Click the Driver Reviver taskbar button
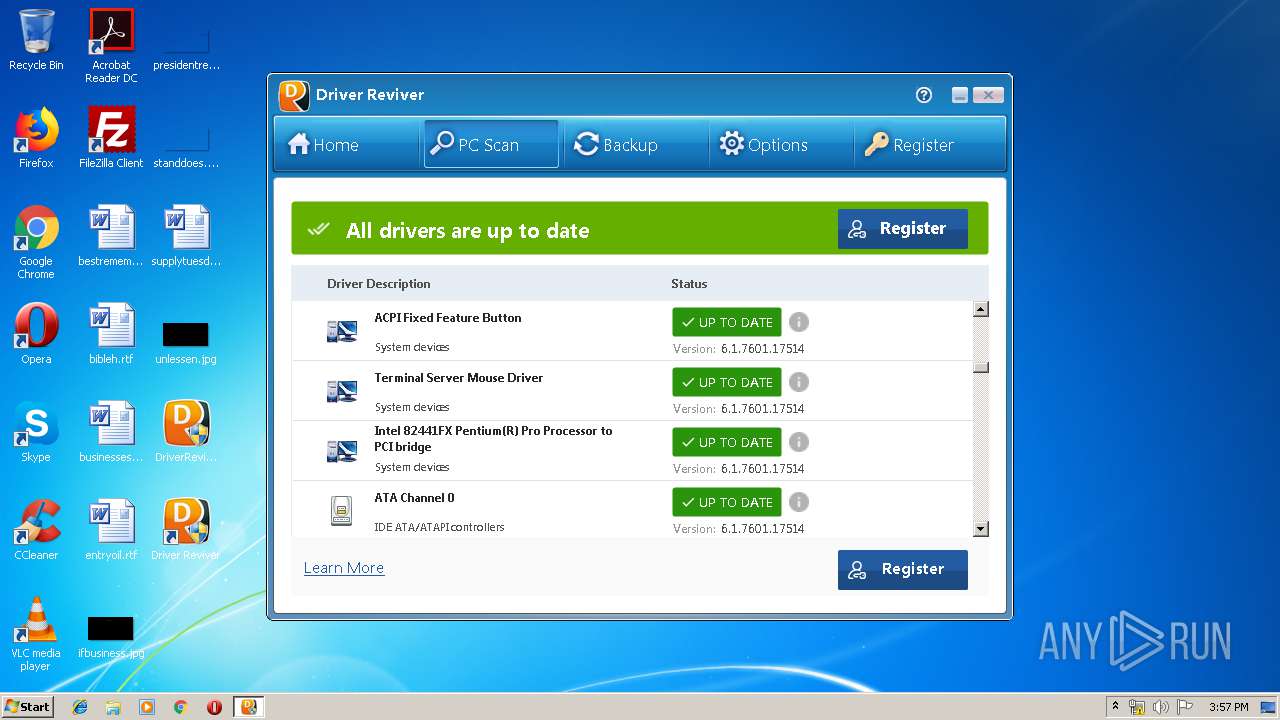 click(x=248, y=707)
